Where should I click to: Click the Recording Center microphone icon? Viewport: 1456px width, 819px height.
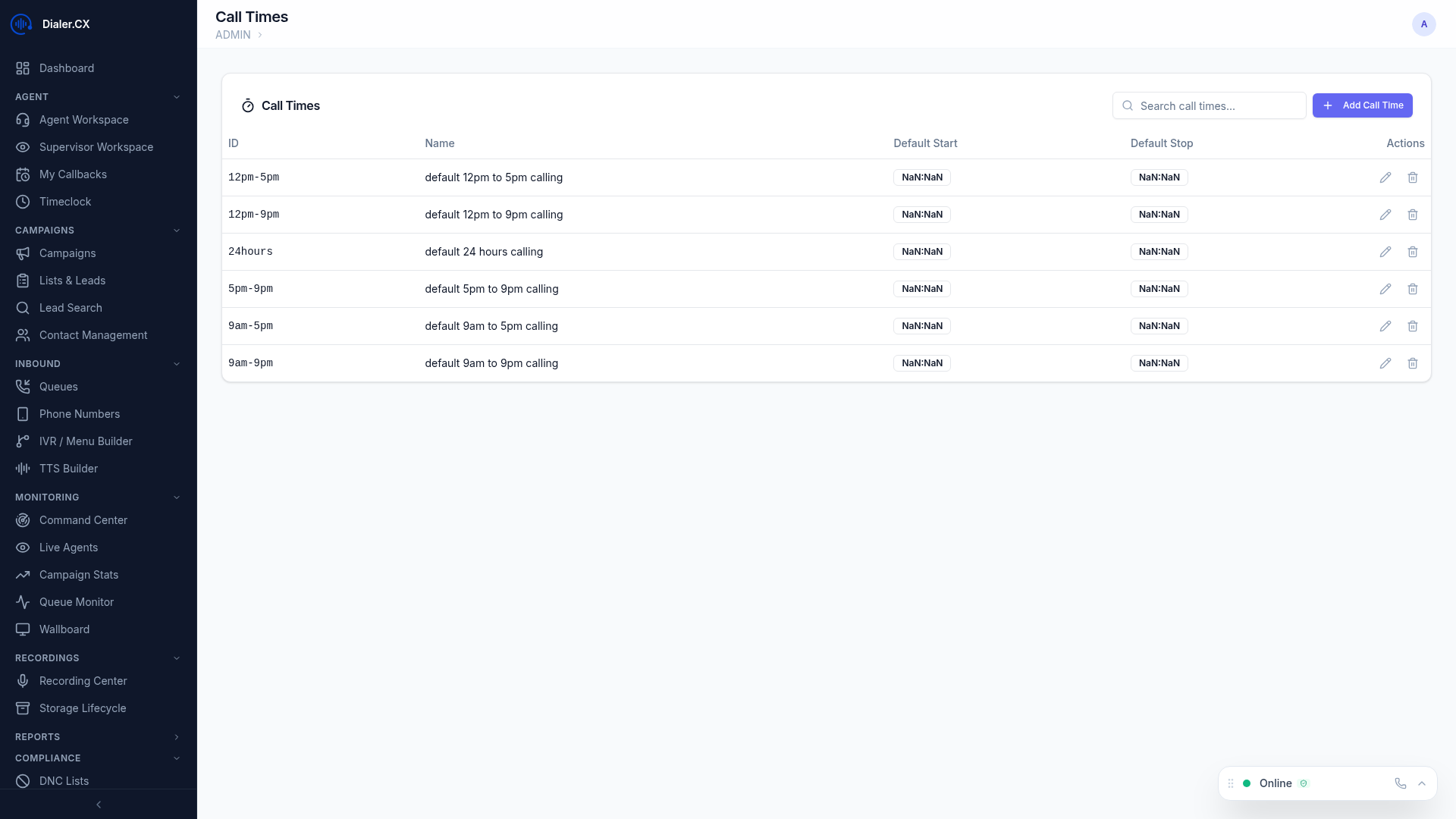(23, 681)
